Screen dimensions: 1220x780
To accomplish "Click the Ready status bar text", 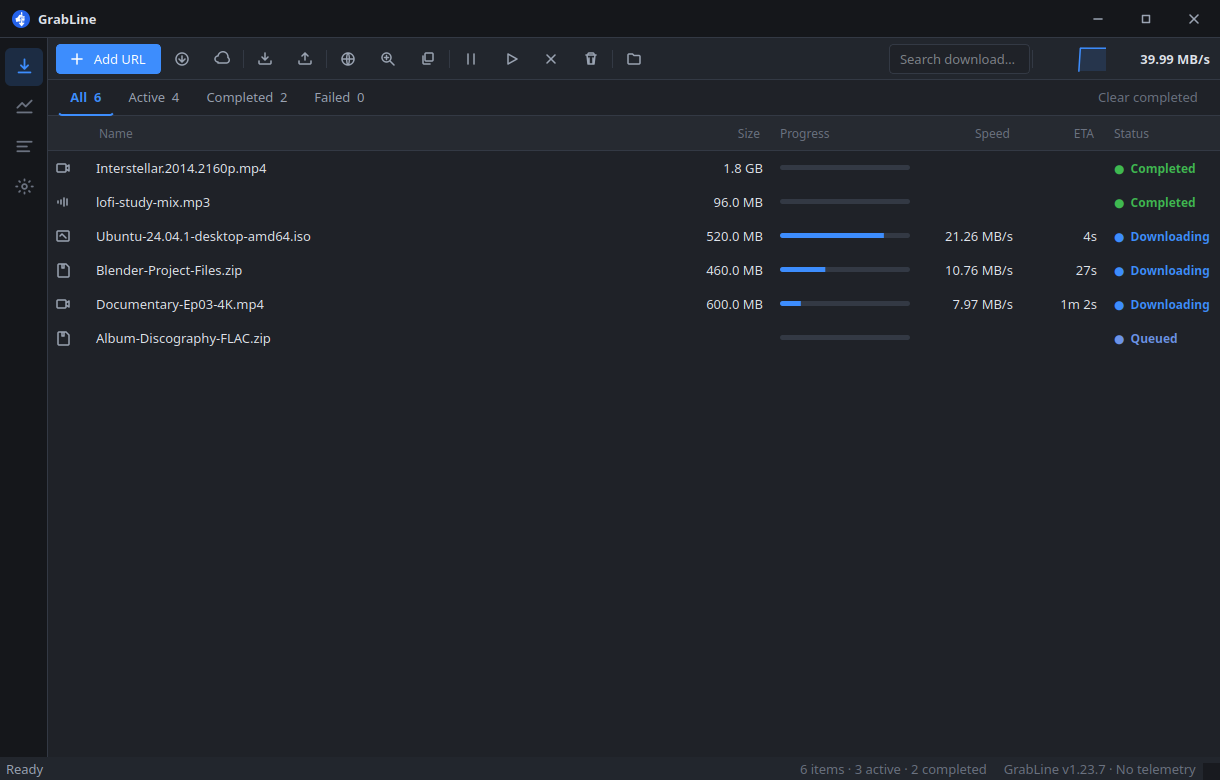I will (x=25, y=769).
